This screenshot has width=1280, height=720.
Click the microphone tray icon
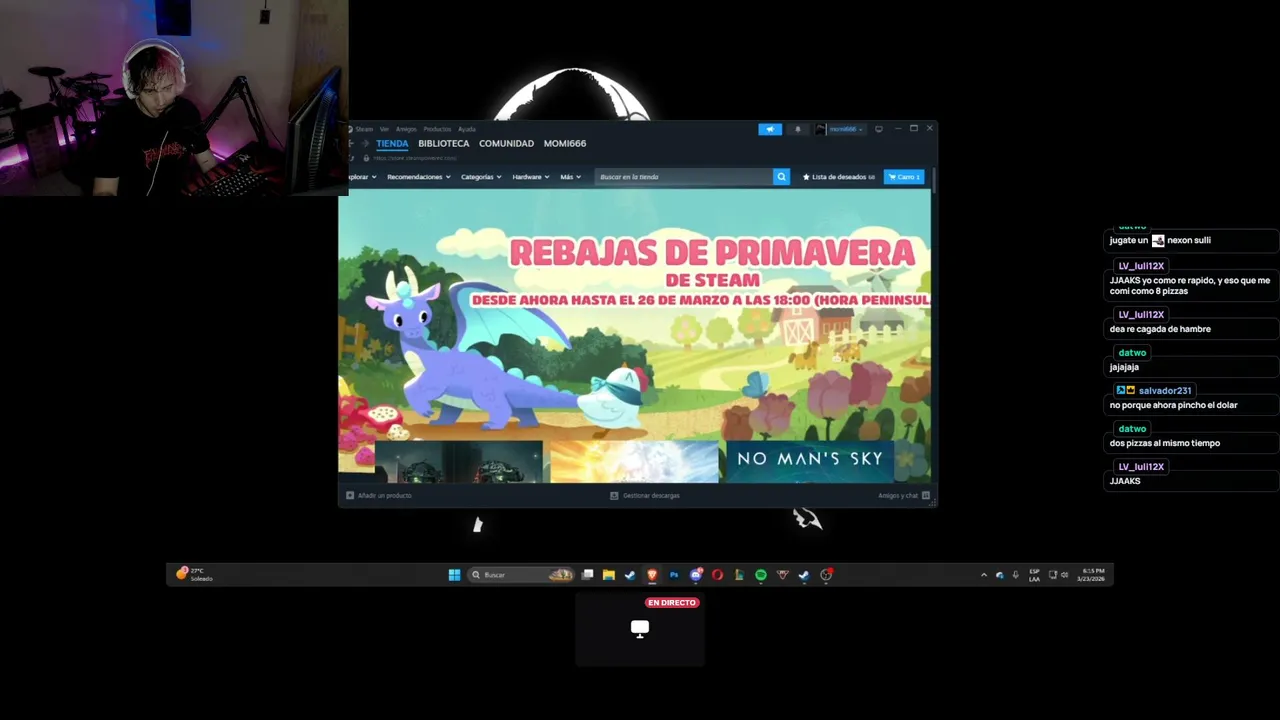[1016, 575]
